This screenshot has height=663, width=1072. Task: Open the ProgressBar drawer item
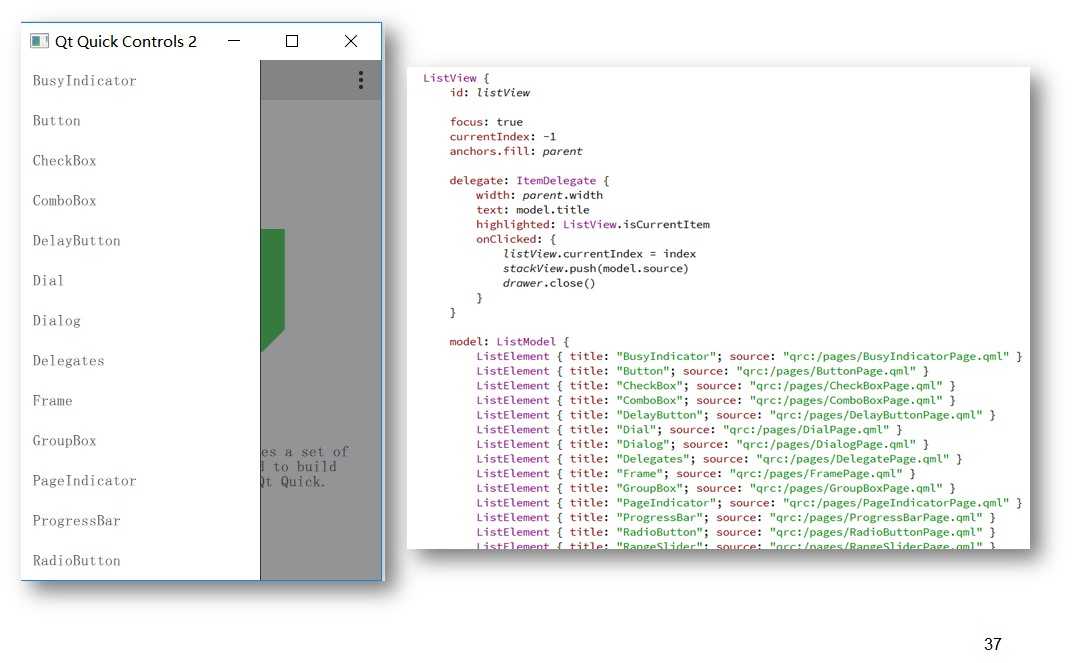click(x=140, y=520)
